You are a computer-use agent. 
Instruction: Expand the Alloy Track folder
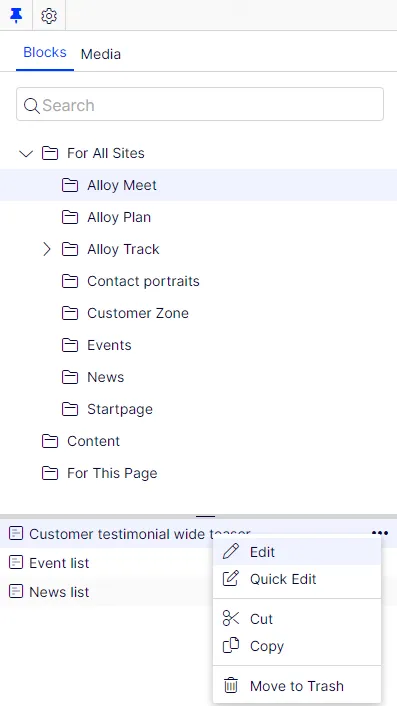[47, 249]
